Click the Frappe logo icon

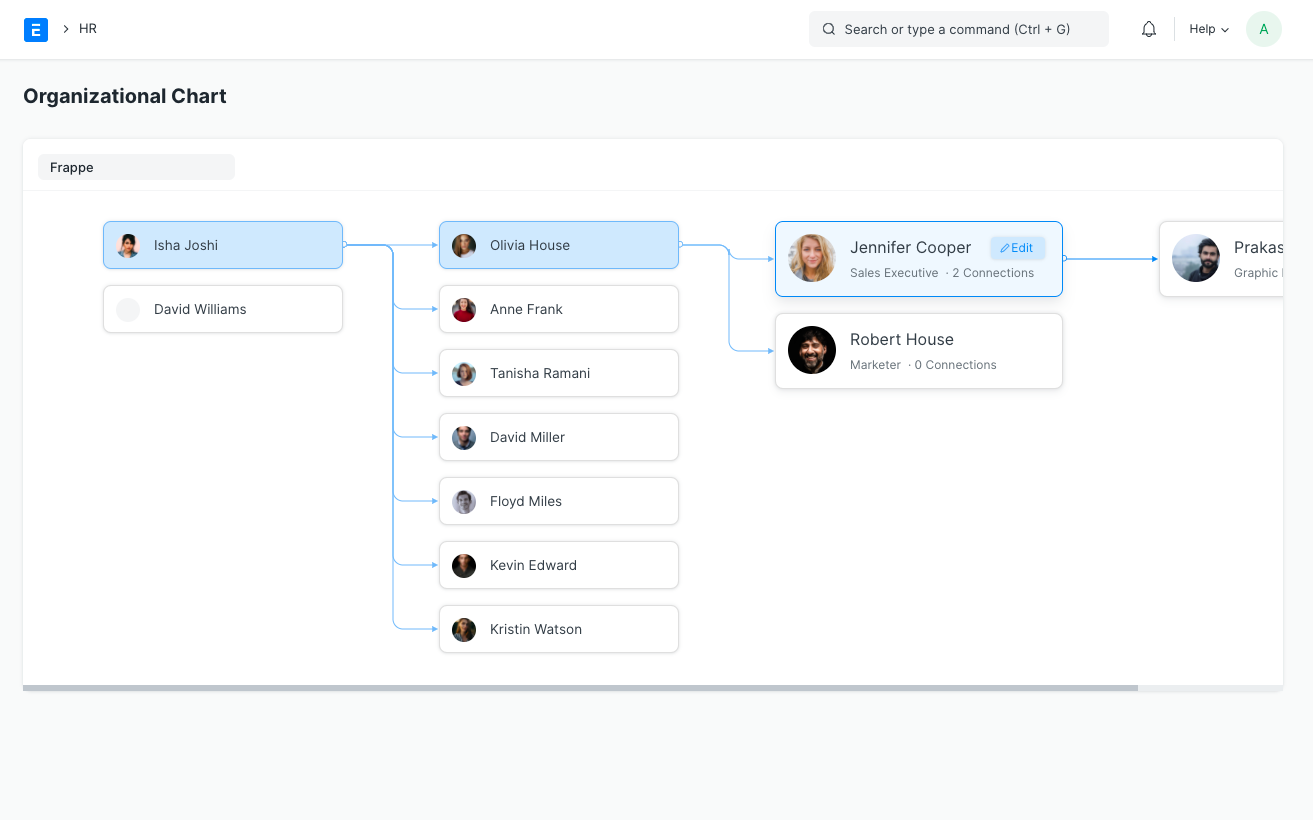click(36, 29)
